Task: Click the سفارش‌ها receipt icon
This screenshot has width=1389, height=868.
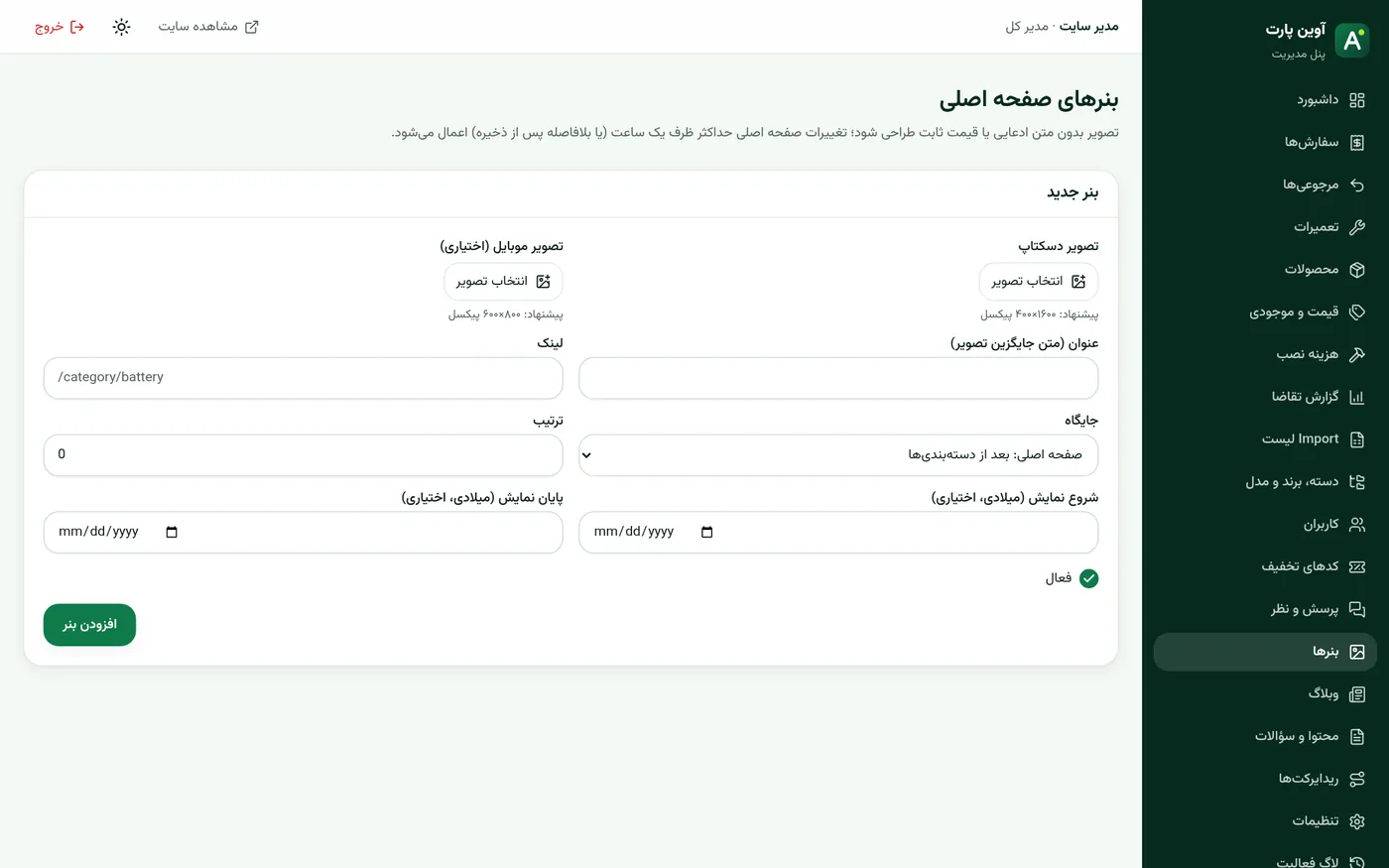Action: pyautogui.click(x=1357, y=143)
